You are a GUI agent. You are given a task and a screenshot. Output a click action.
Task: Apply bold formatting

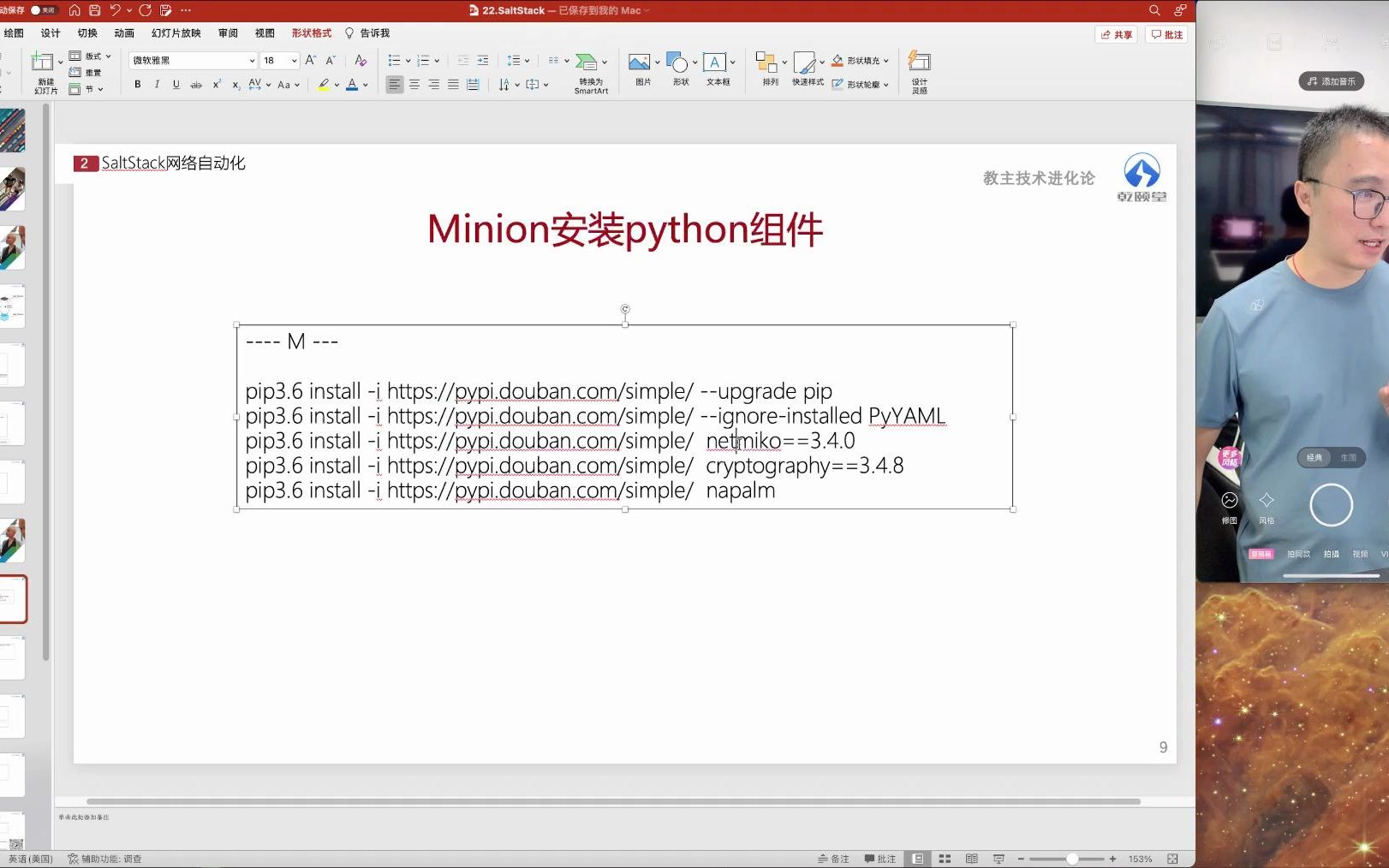tap(137, 85)
